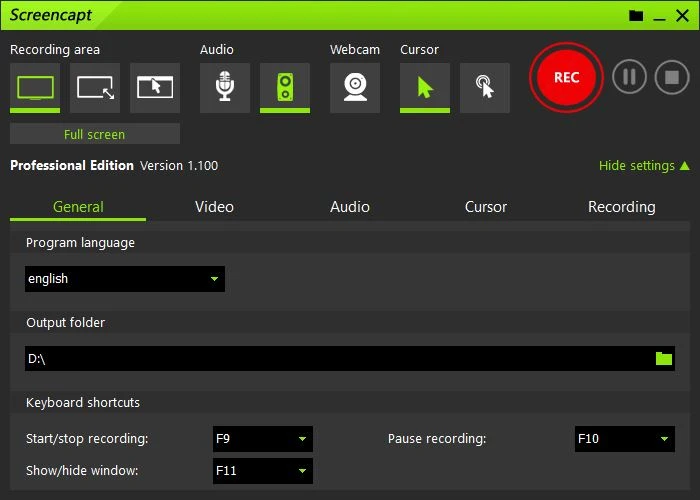Click the stop recording icon
The height and width of the screenshot is (500, 700).
coord(672,78)
